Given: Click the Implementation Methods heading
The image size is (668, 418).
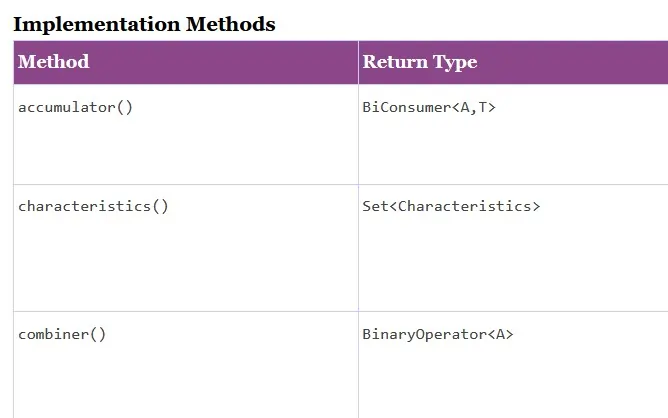Looking at the screenshot, I should click(x=144, y=24).
